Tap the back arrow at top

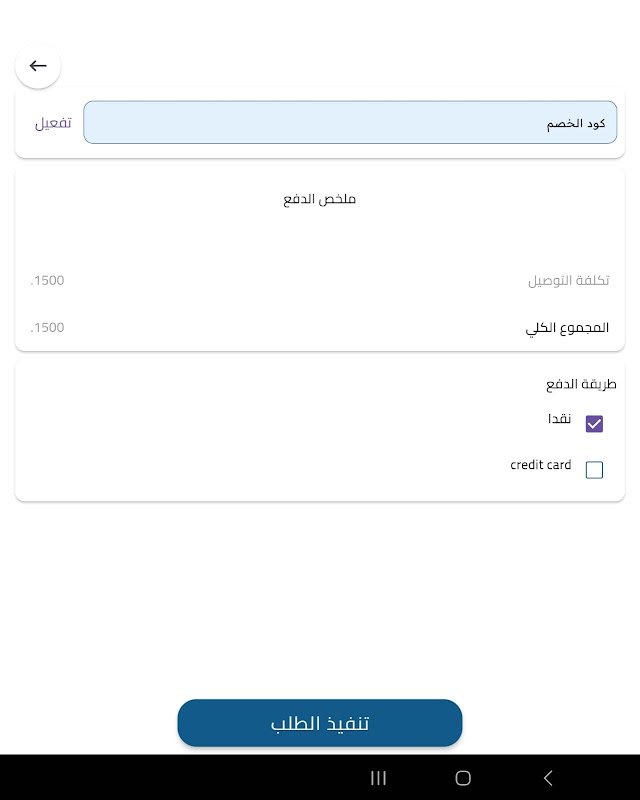click(x=38, y=66)
